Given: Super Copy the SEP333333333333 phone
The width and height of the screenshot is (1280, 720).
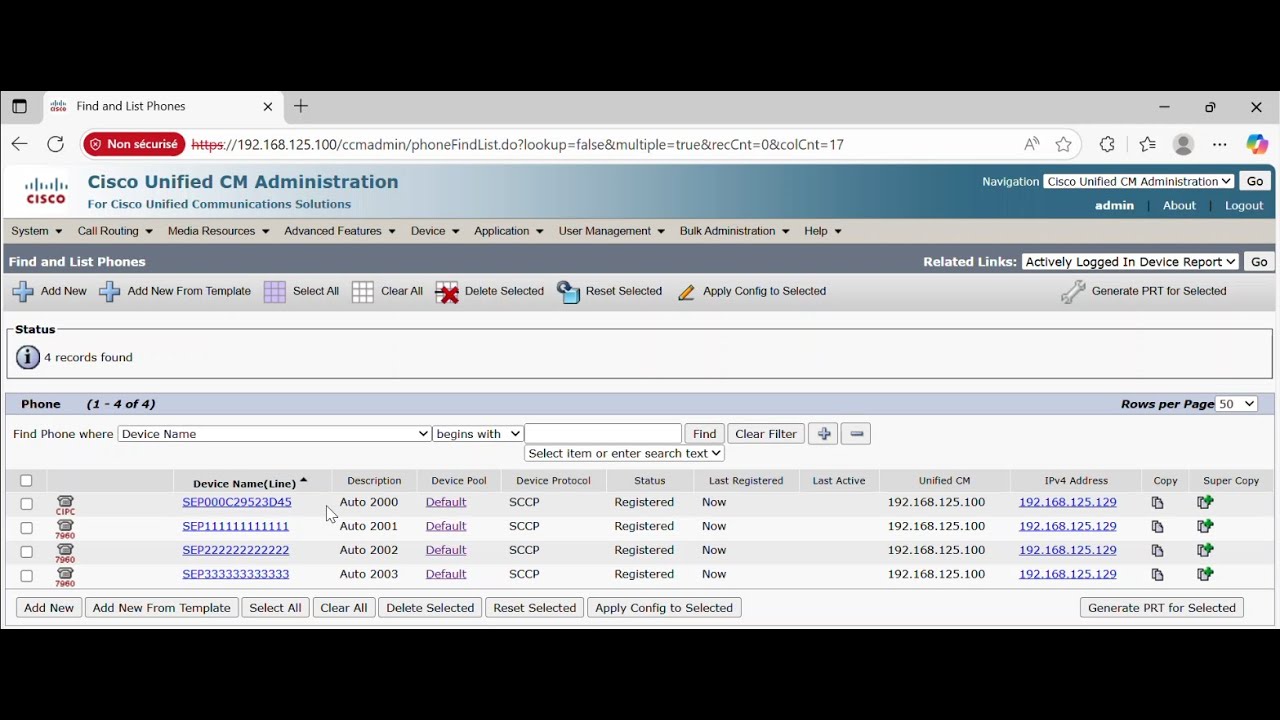Looking at the screenshot, I should (x=1205, y=574).
